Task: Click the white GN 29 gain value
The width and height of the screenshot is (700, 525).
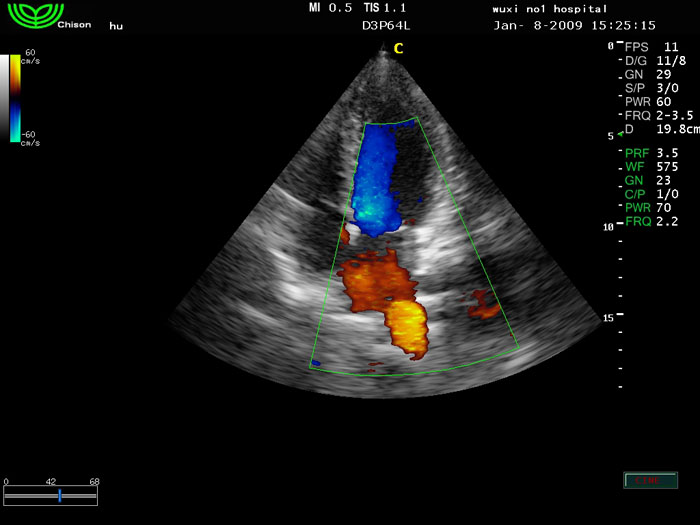Action: pyautogui.click(x=658, y=75)
